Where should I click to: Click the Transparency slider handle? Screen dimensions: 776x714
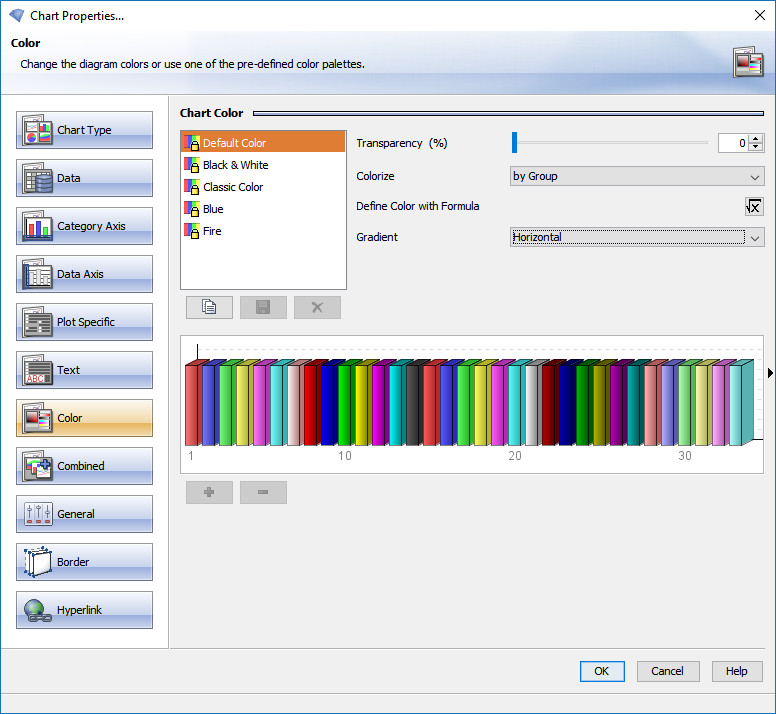click(514, 143)
